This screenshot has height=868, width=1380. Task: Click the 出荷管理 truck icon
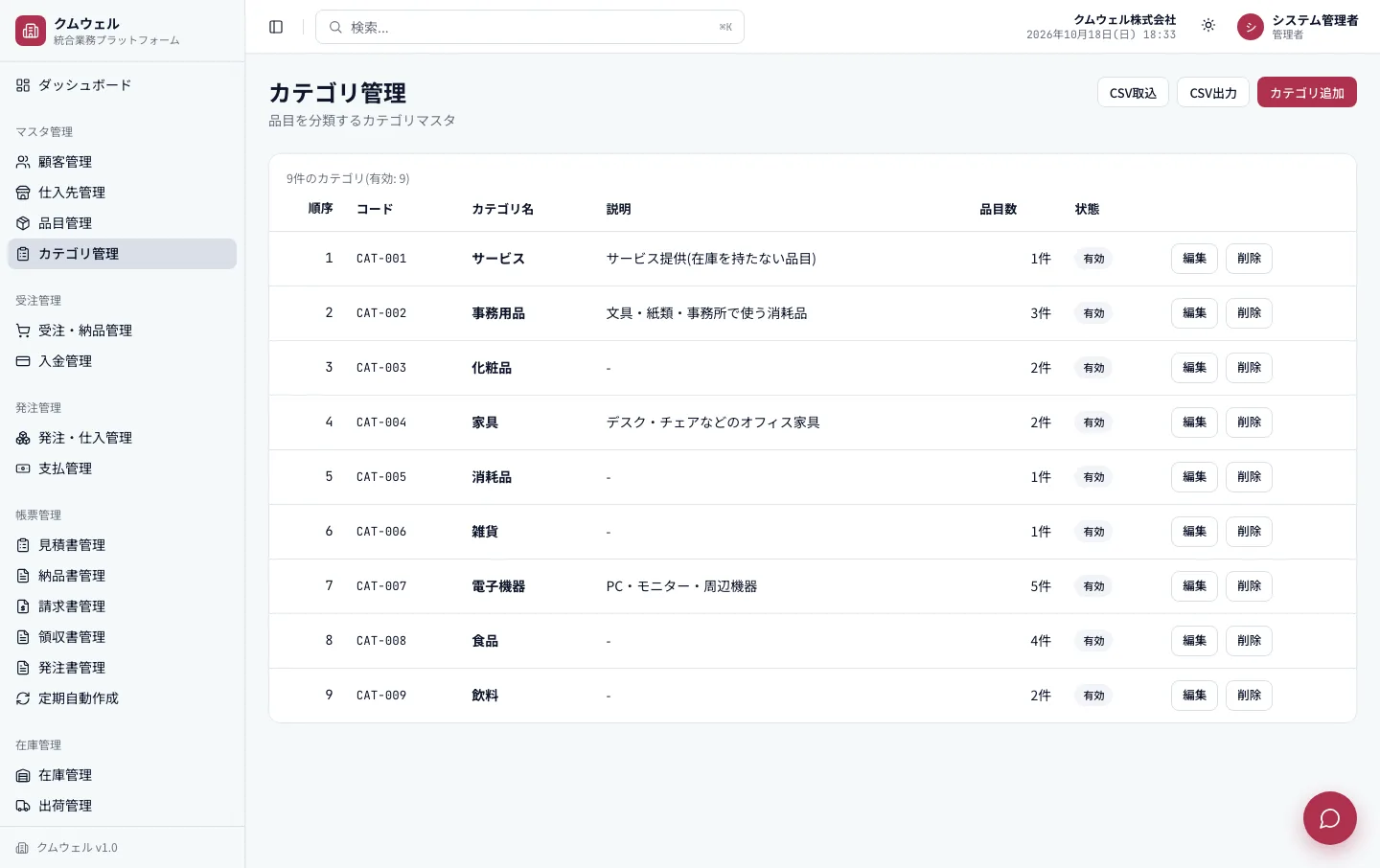[x=23, y=806]
